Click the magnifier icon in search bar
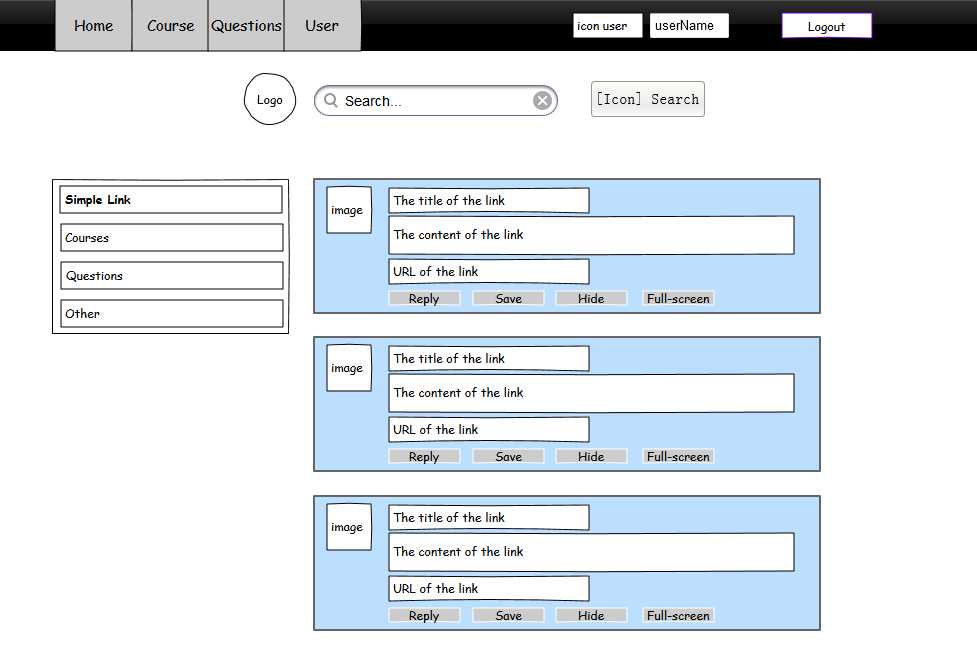977x650 pixels. click(331, 101)
